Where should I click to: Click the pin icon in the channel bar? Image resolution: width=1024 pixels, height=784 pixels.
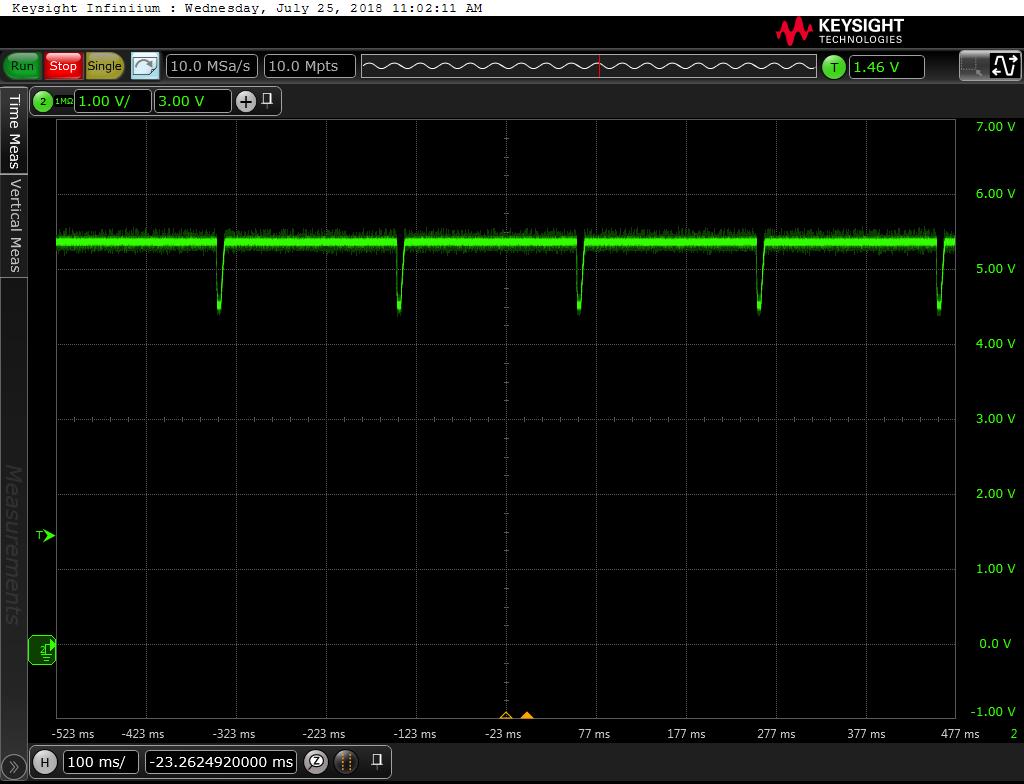pos(267,99)
